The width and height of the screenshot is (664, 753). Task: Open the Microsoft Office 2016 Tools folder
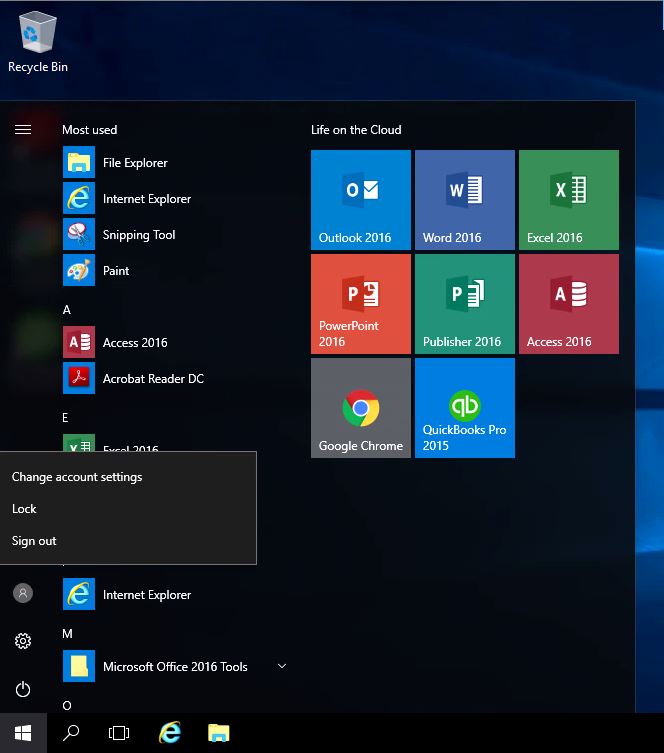175,667
